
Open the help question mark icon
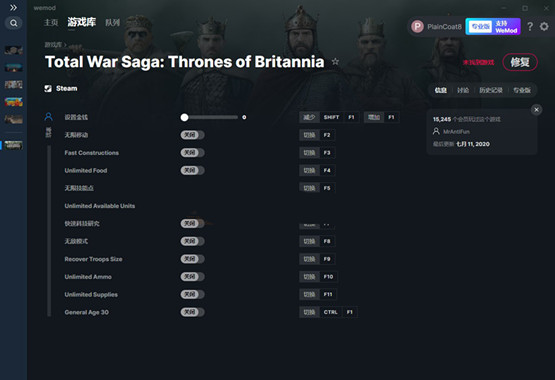530,27
